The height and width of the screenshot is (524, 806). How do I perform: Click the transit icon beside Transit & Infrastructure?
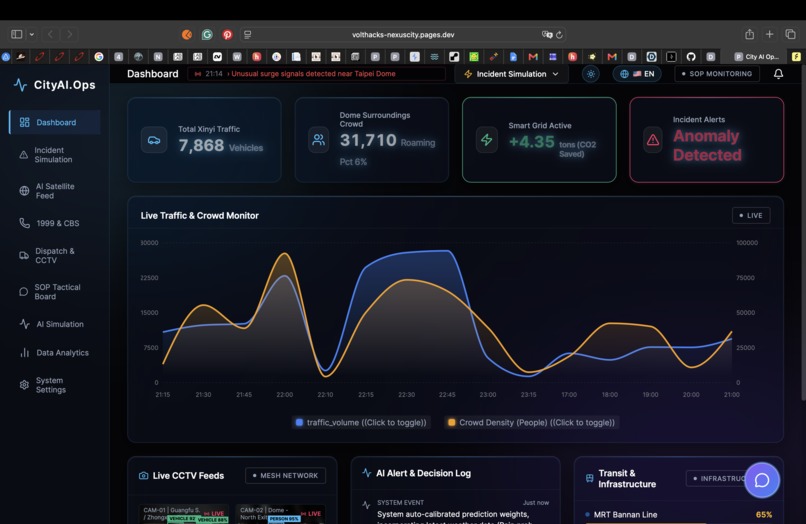pyautogui.click(x=590, y=478)
